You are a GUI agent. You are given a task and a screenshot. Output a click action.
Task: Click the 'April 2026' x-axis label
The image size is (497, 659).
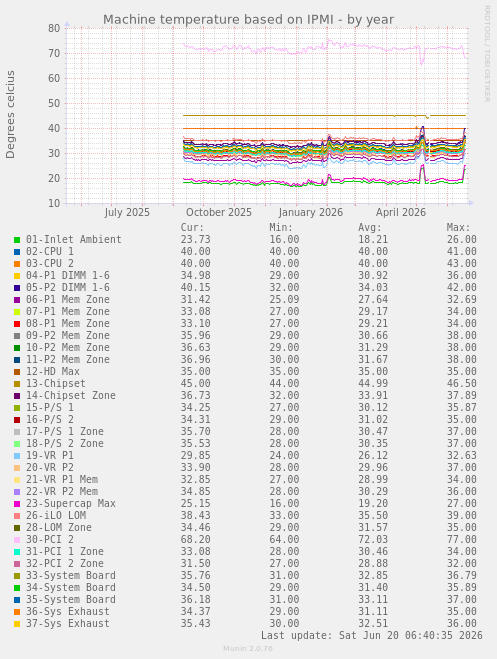click(x=401, y=212)
